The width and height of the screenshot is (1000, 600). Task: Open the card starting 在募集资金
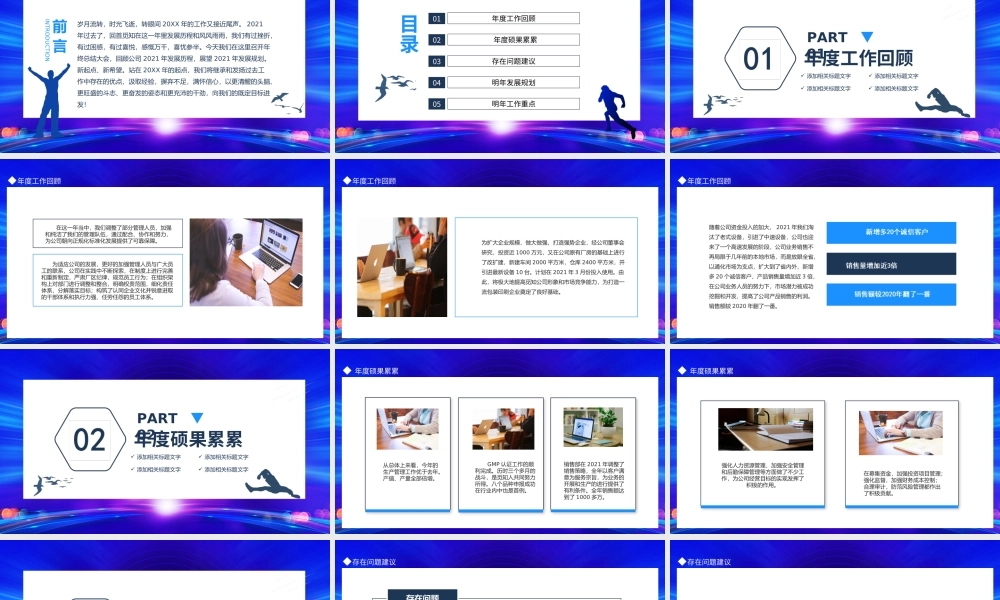[x=902, y=453]
